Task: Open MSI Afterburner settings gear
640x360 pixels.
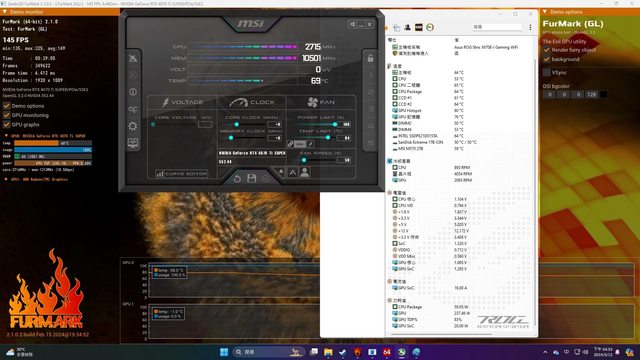Action: tap(133, 126)
